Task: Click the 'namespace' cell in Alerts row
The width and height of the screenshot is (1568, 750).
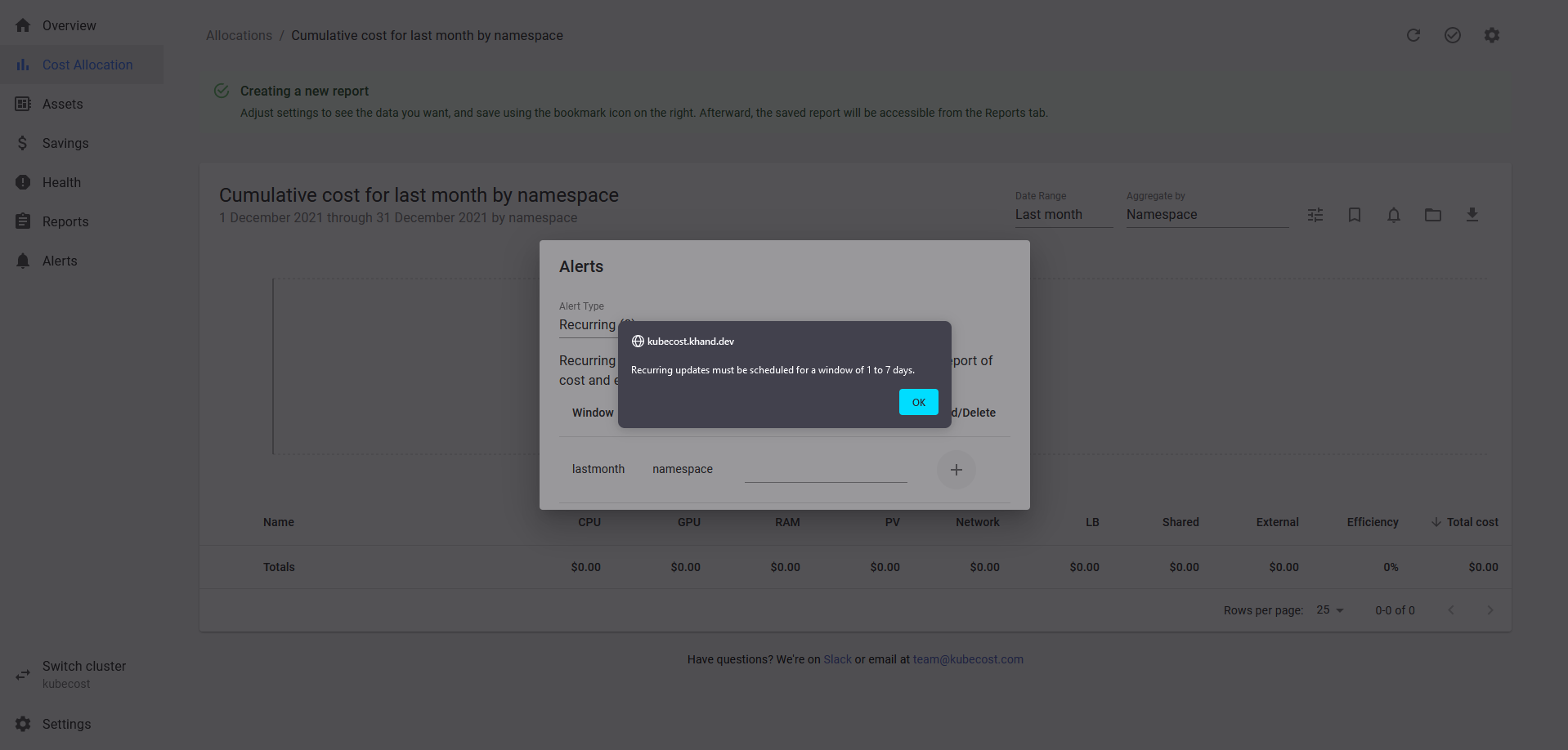Action: tap(683, 469)
